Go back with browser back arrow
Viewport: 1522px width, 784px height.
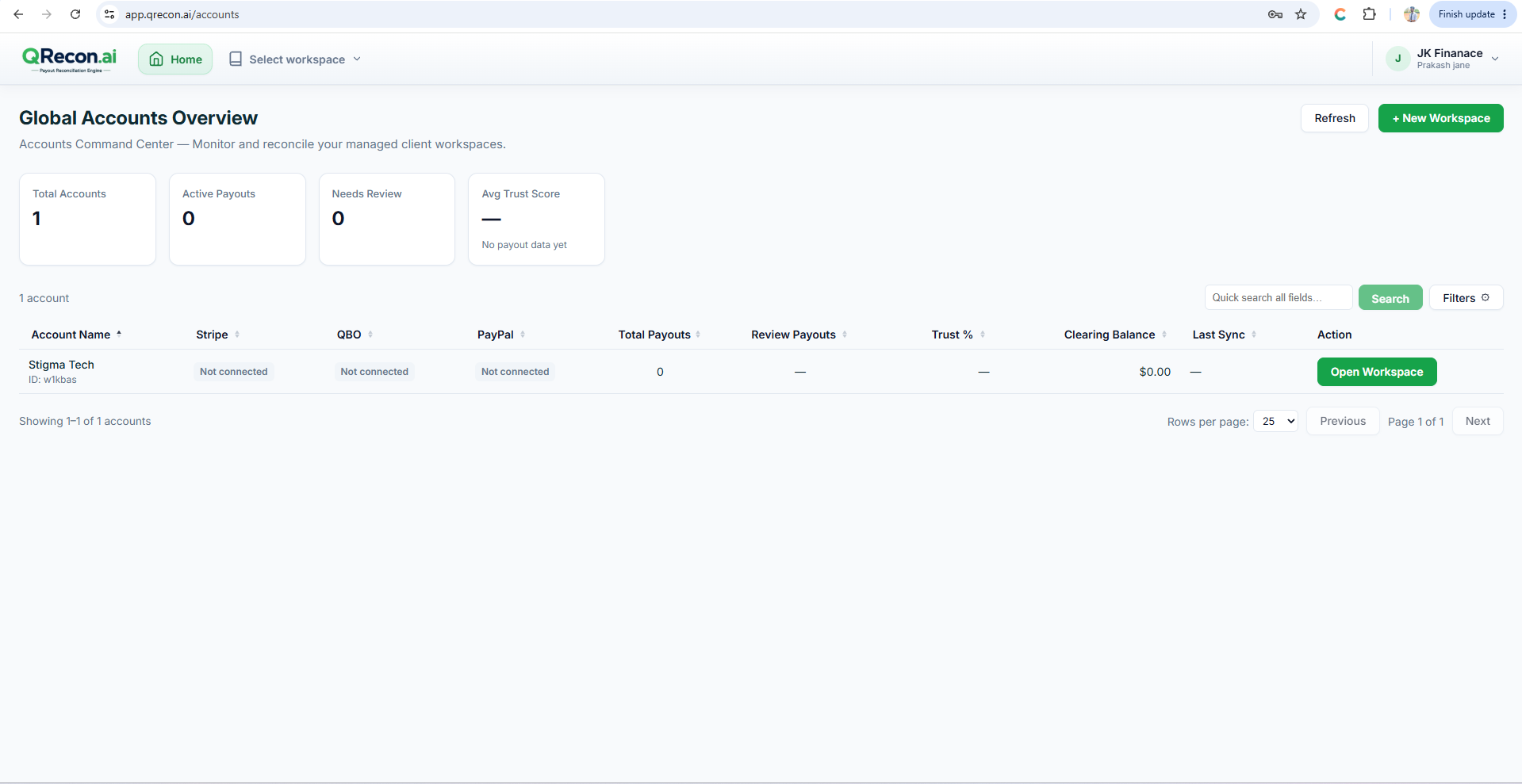click(x=18, y=14)
